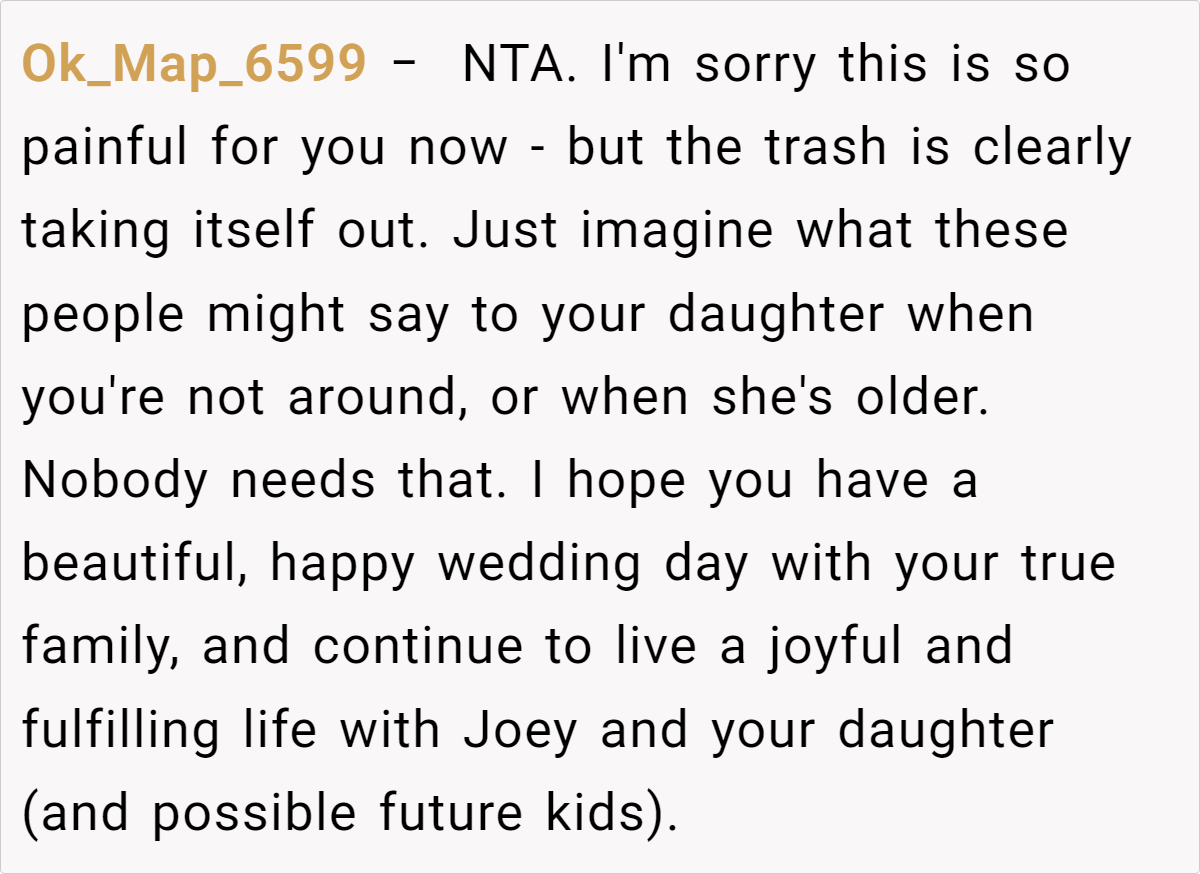Click on the word "fulfilling"
The image size is (1200, 874).
tap(120, 730)
